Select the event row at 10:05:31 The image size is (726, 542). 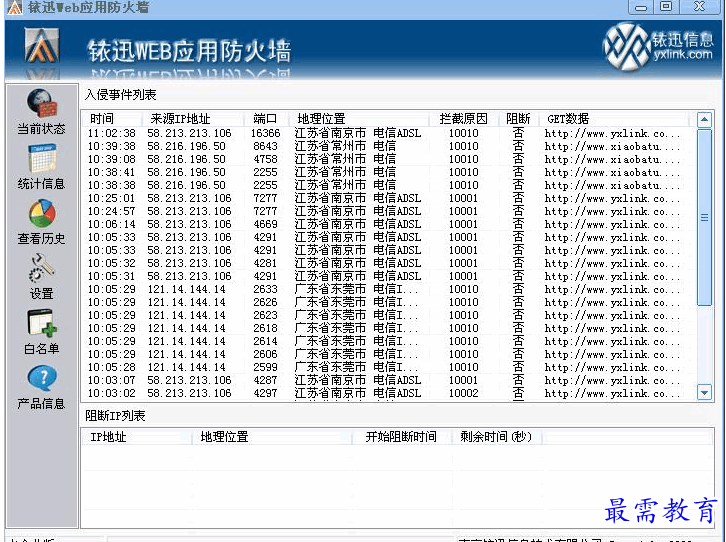(384, 276)
